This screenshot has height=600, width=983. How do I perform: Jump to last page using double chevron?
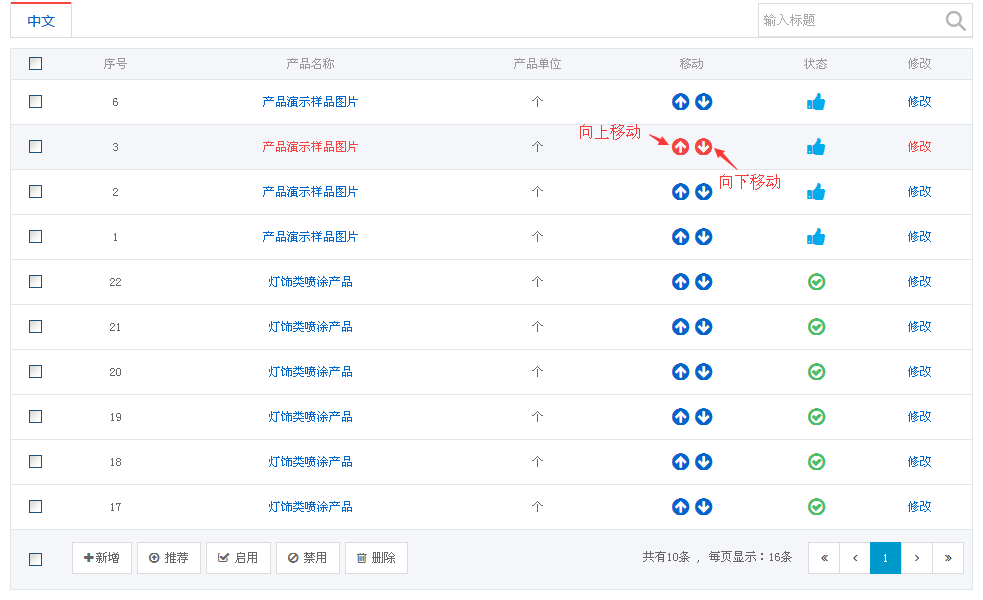[947, 558]
